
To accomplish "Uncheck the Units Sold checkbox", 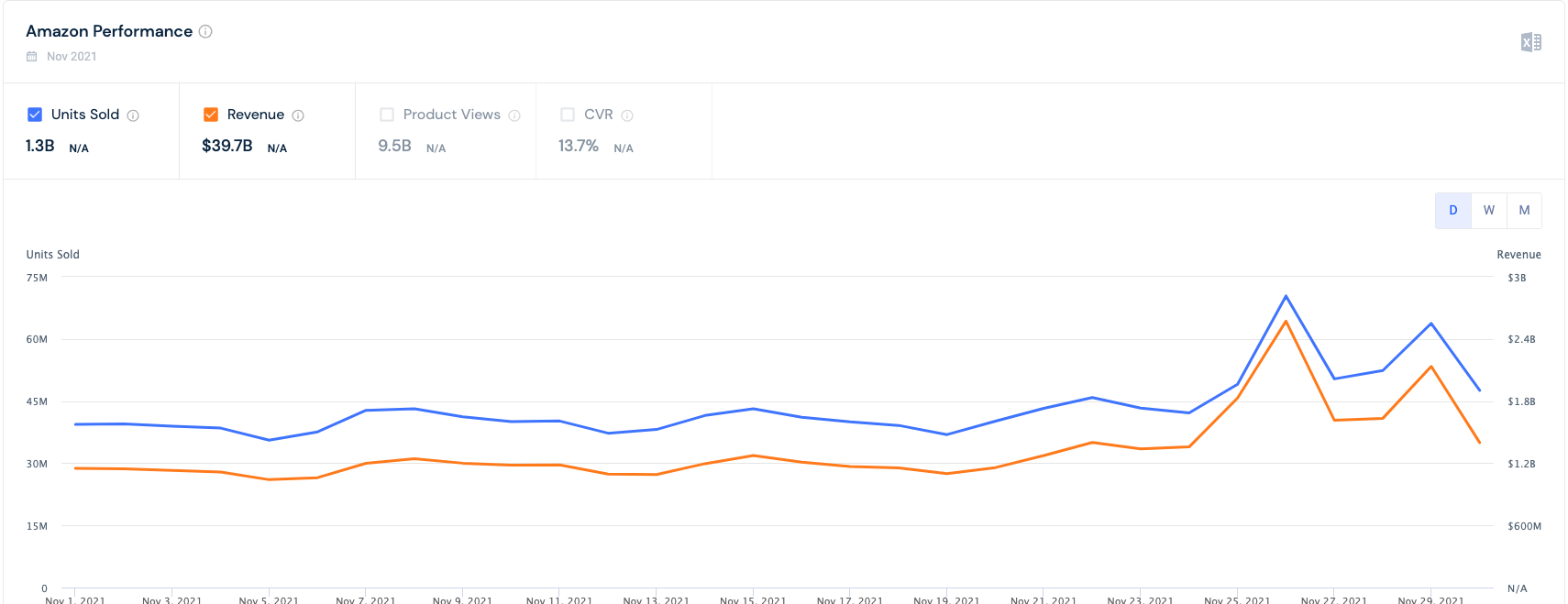I will [35, 115].
